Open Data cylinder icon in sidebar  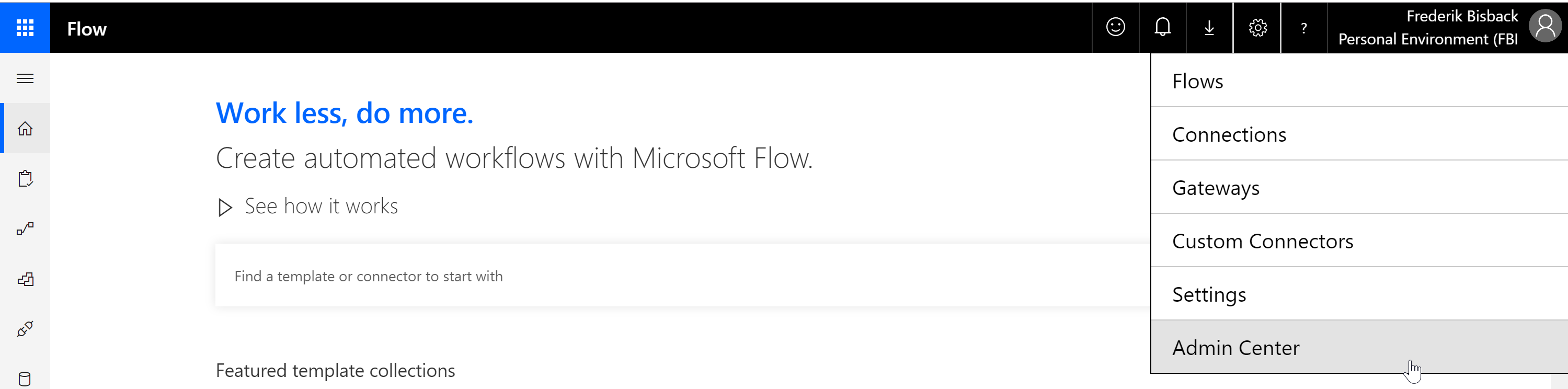[25, 379]
